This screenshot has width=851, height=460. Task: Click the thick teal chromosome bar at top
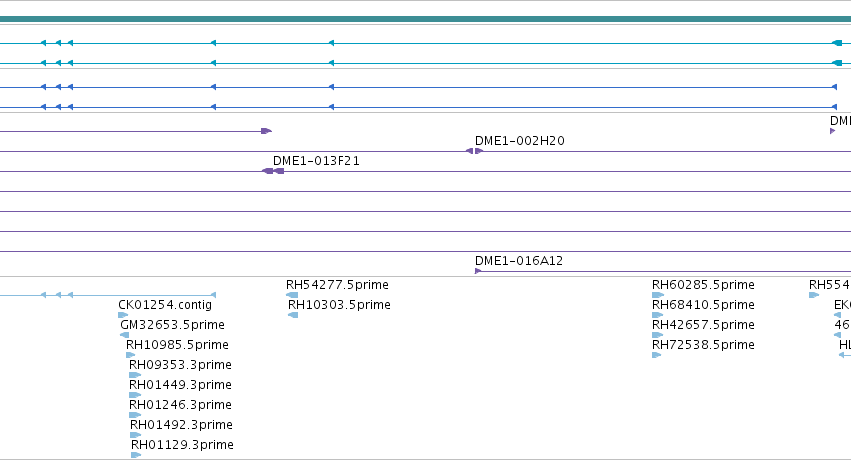[x=426, y=19]
